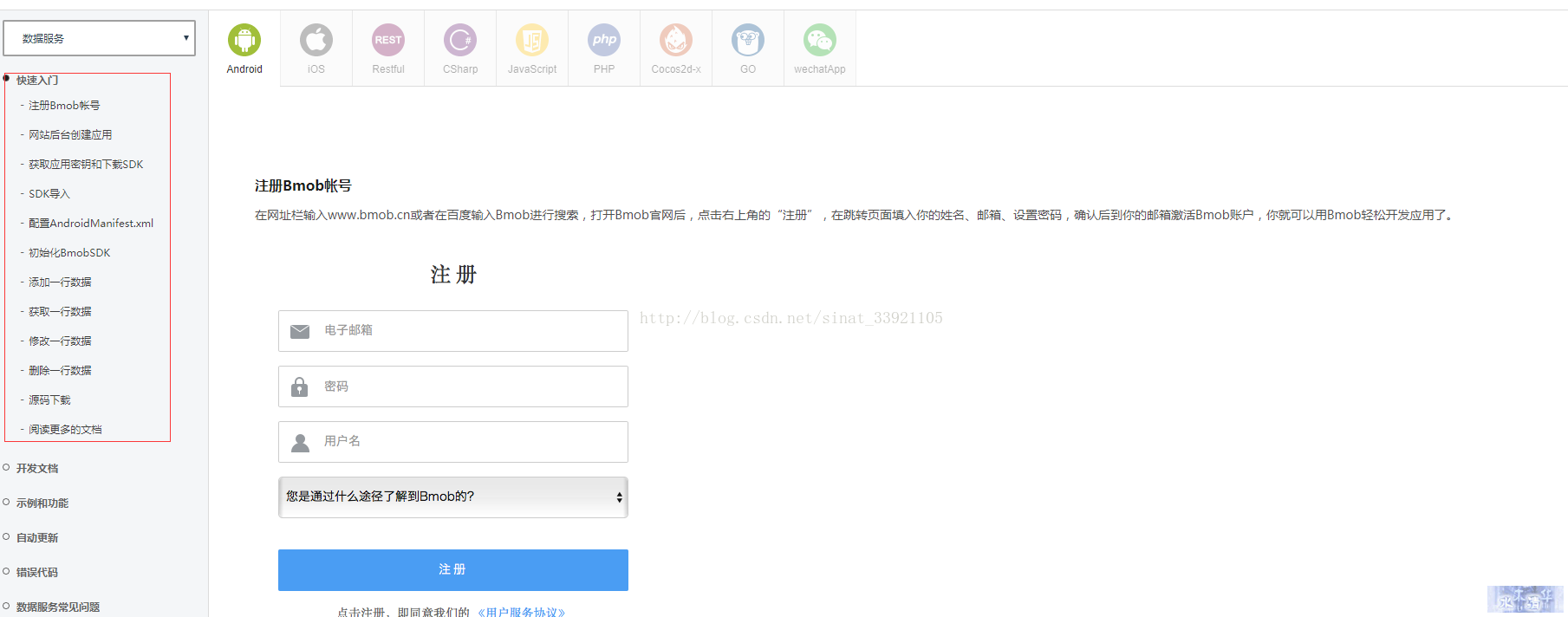This screenshot has width=1568, height=617.
Task: Click the padlock icon in password field
Action: click(300, 386)
